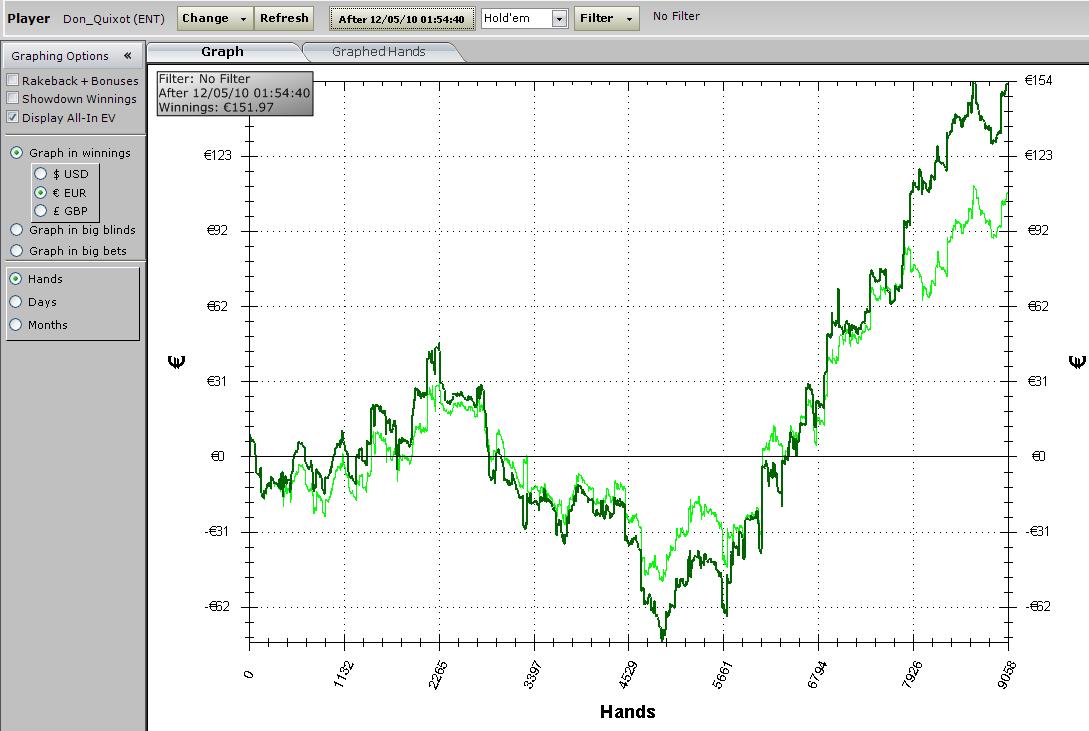1089x731 pixels.
Task: Select the Graph tab
Action: click(222, 52)
